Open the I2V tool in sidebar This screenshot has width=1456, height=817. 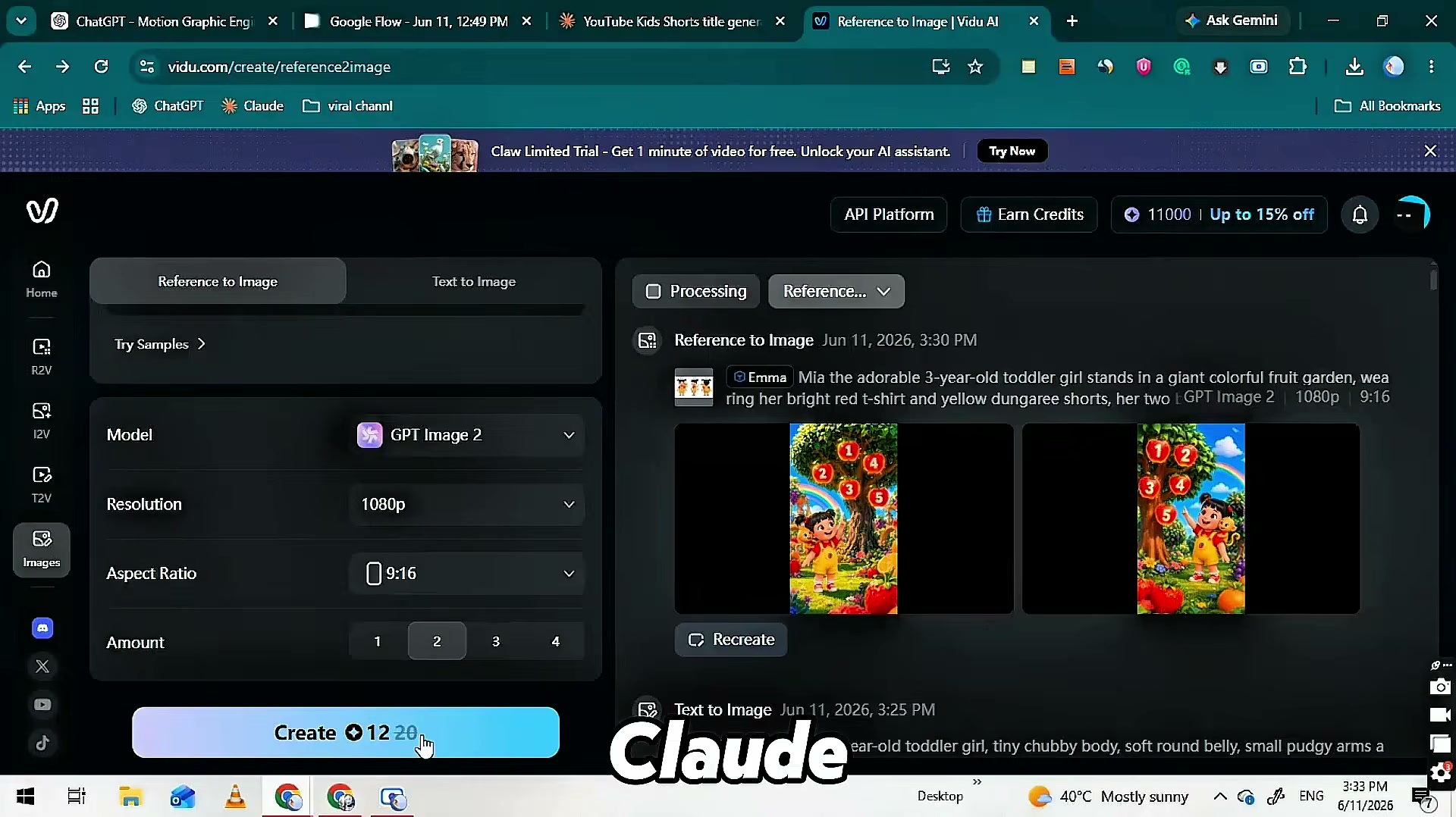(42, 421)
